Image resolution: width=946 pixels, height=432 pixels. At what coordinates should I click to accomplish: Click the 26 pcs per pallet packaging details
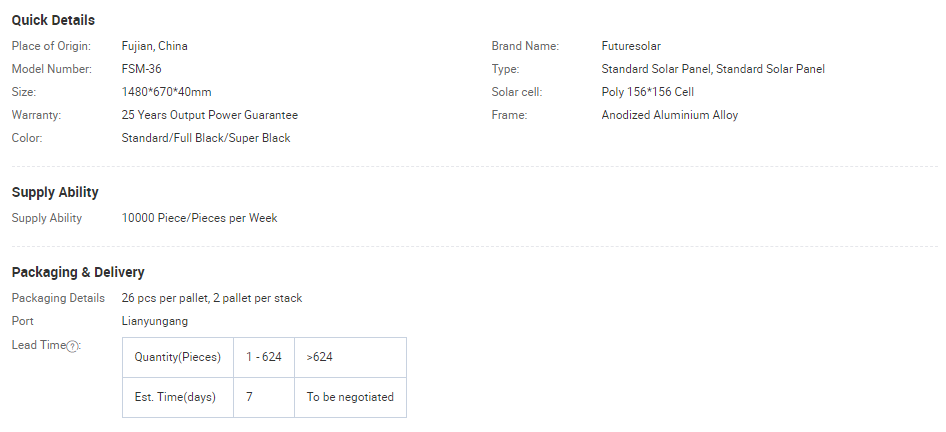pos(212,298)
